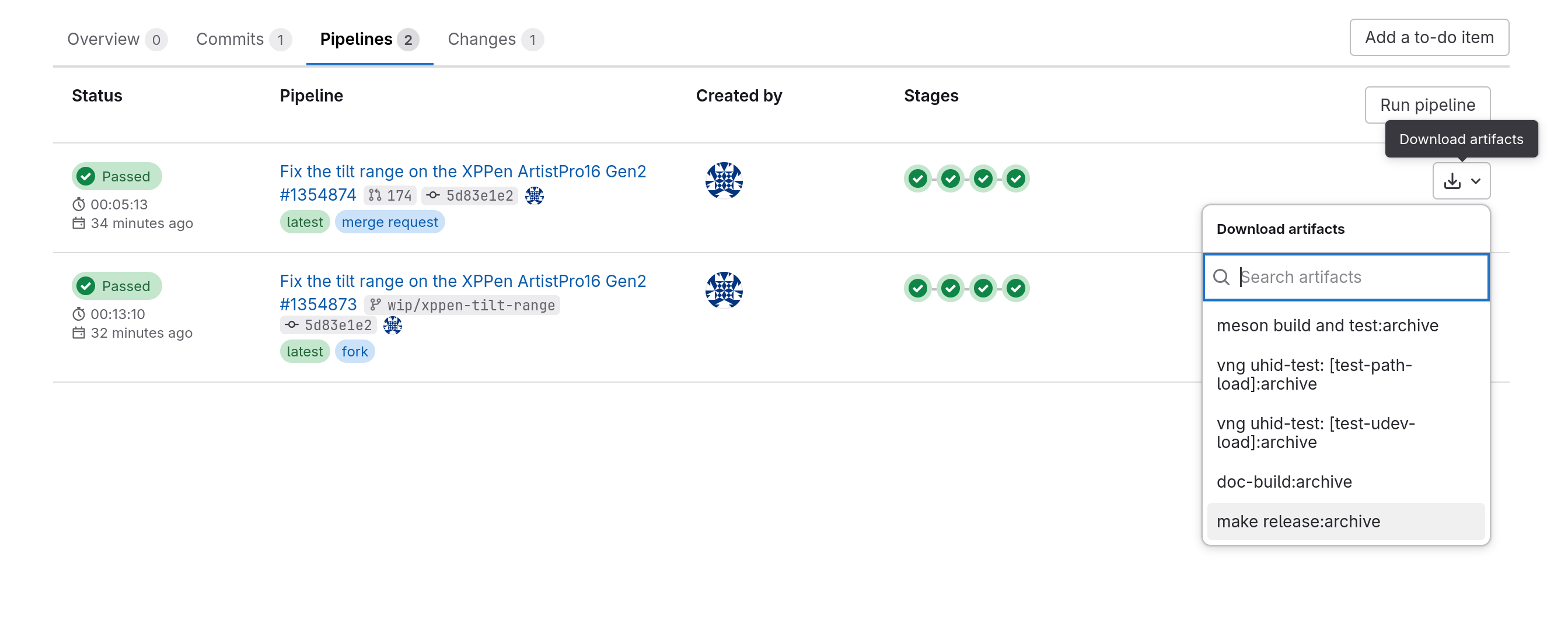The height and width of the screenshot is (637, 1568).
Task: Select the merge request tag on #1354874
Action: click(x=390, y=222)
